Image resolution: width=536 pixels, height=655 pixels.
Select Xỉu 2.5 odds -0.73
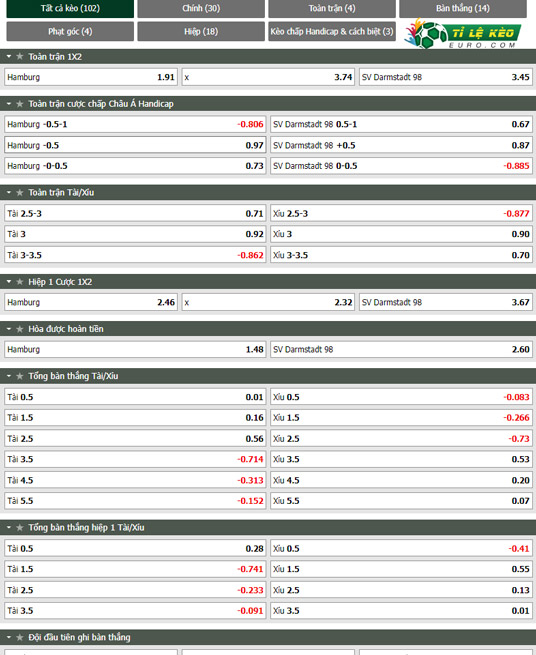401,439
